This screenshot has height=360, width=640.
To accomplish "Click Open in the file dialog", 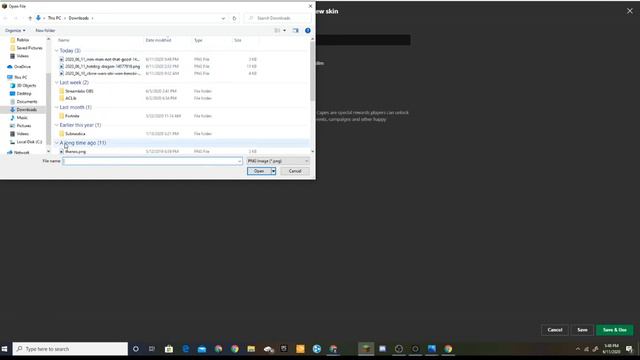I will pyautogui.click(x=259, y=171).
